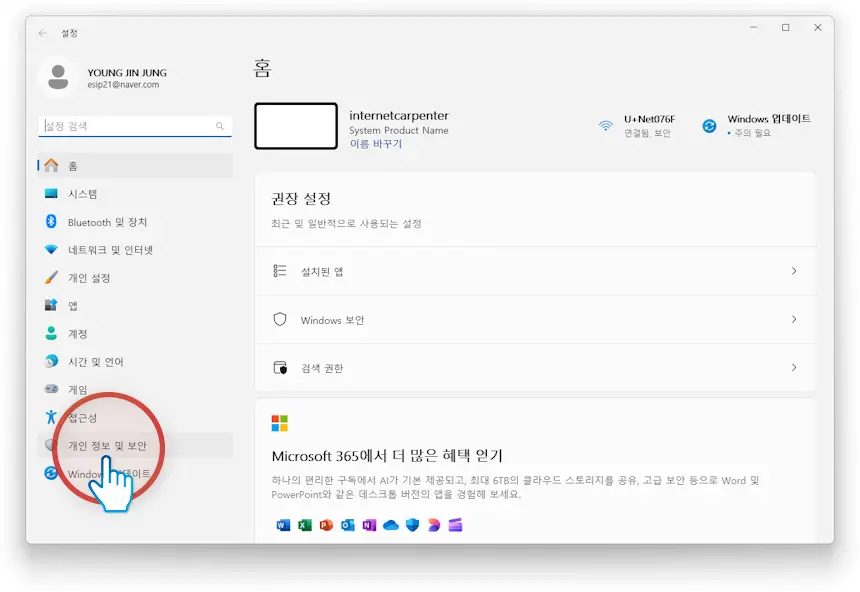Open the Word icon under Microsoft 365
This screenshot has height=592, width=860.
tap(281, 524)
